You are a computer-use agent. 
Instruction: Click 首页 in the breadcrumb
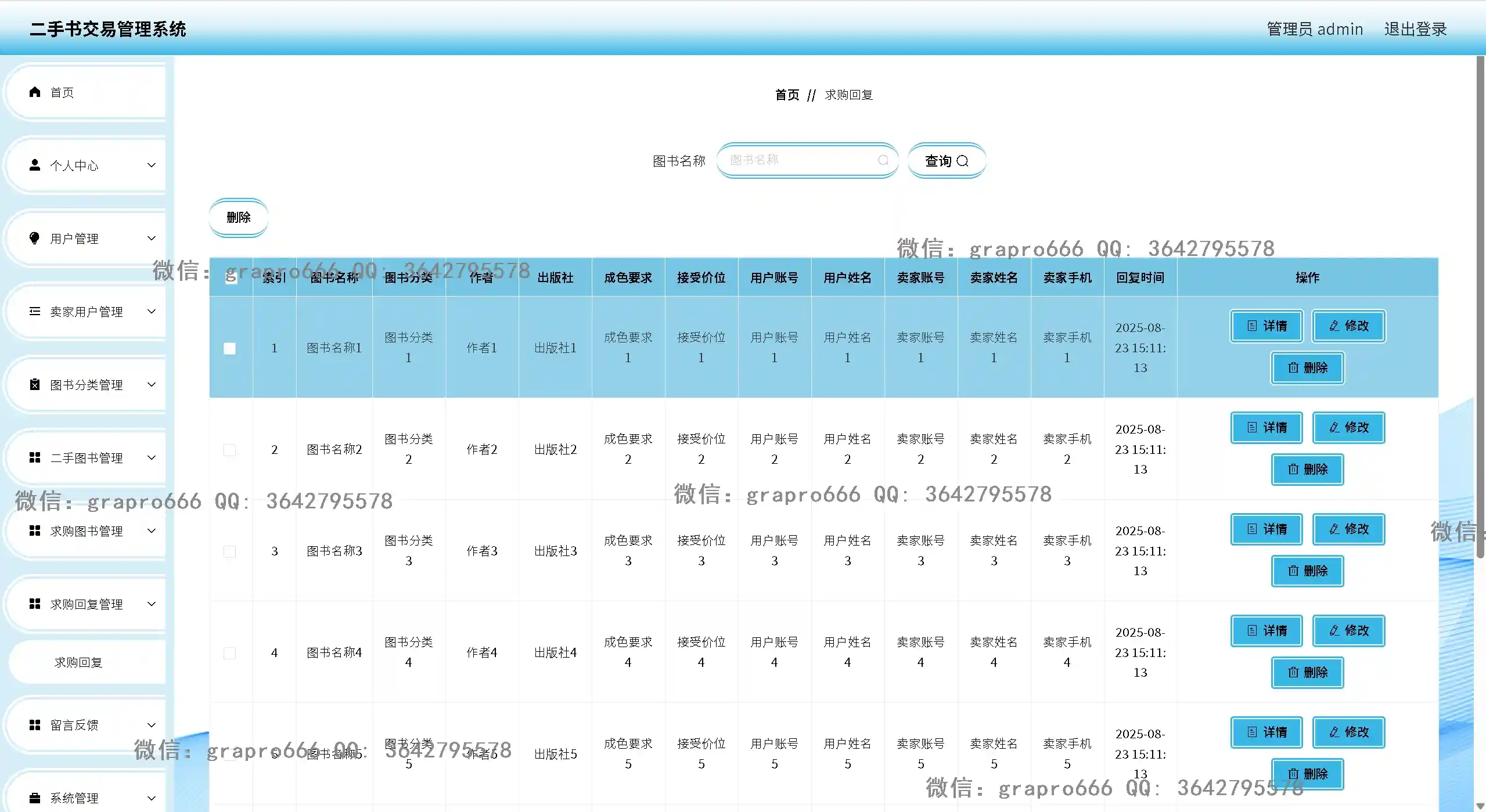click(787, 95)
